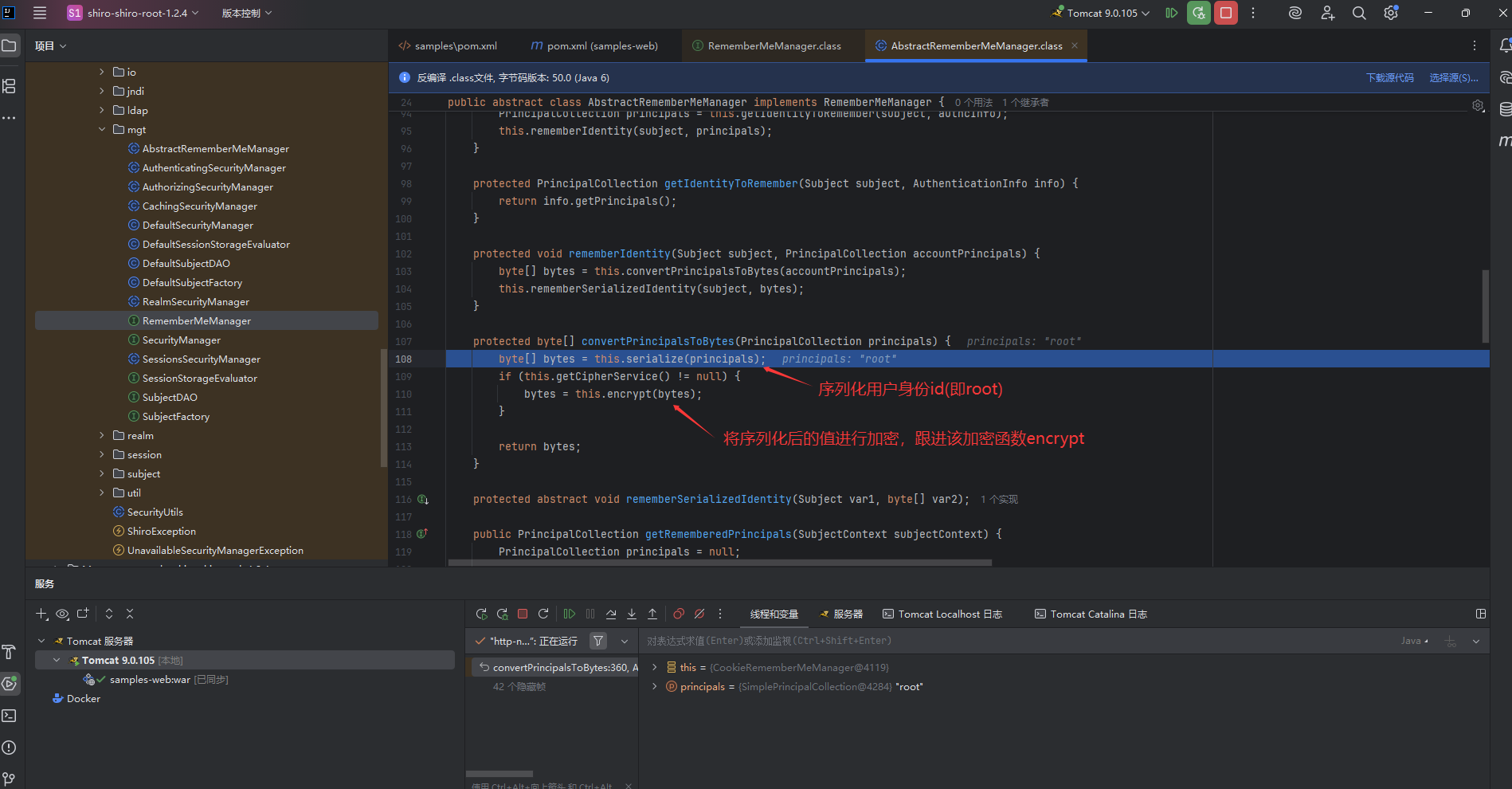Toggle the Services view eye options

click(62, 614)
